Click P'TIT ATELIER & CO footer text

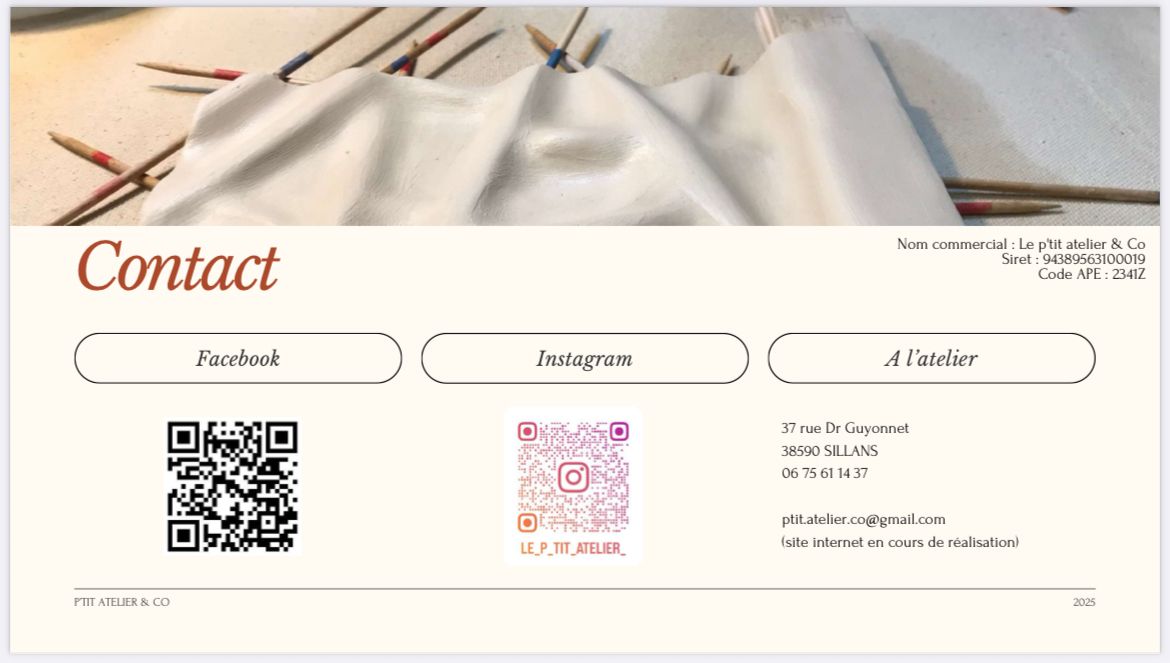[122, 602]
